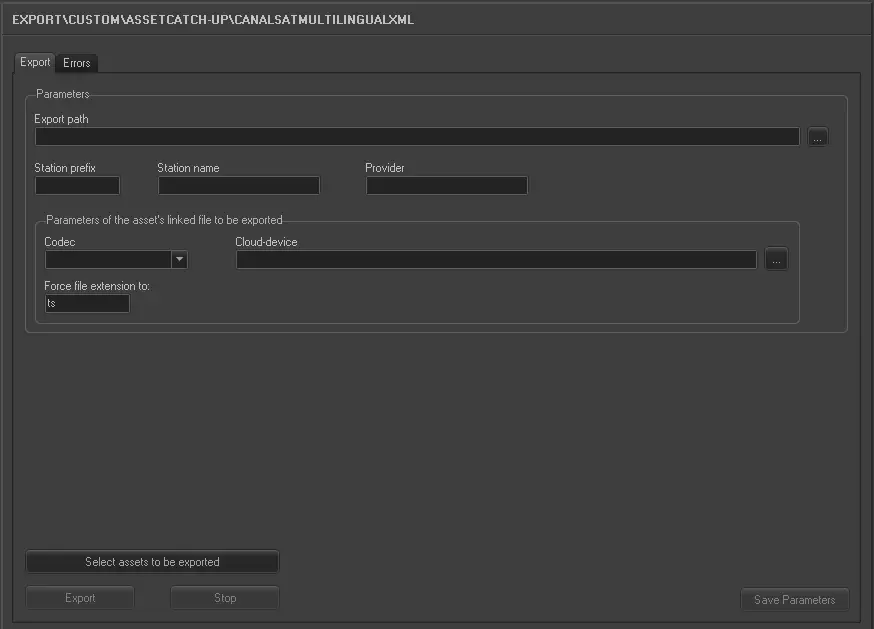Click the linked file parameters group title

tap(164, 219)
